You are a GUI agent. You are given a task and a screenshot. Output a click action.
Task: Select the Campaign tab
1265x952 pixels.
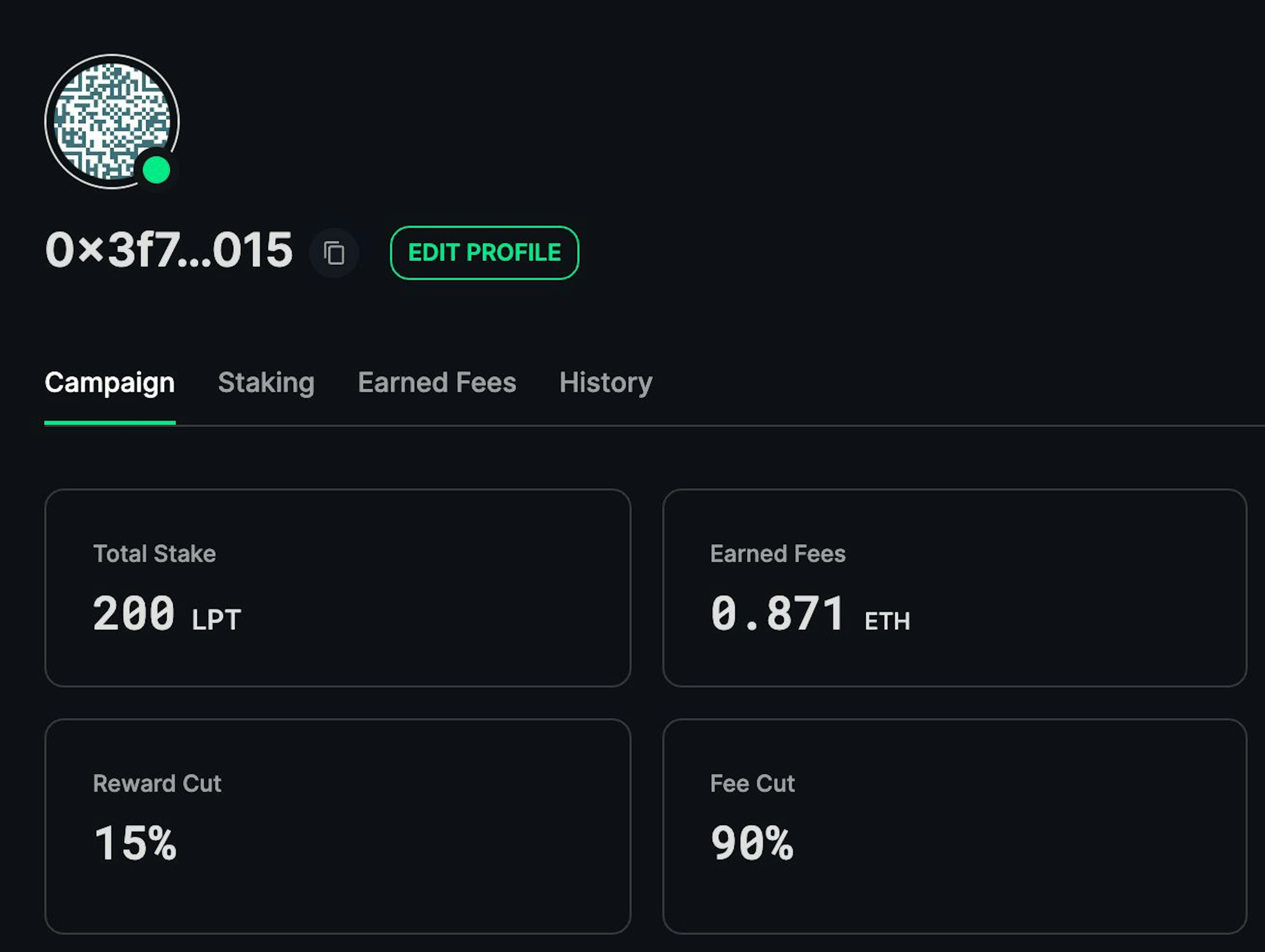coord(110,383)
